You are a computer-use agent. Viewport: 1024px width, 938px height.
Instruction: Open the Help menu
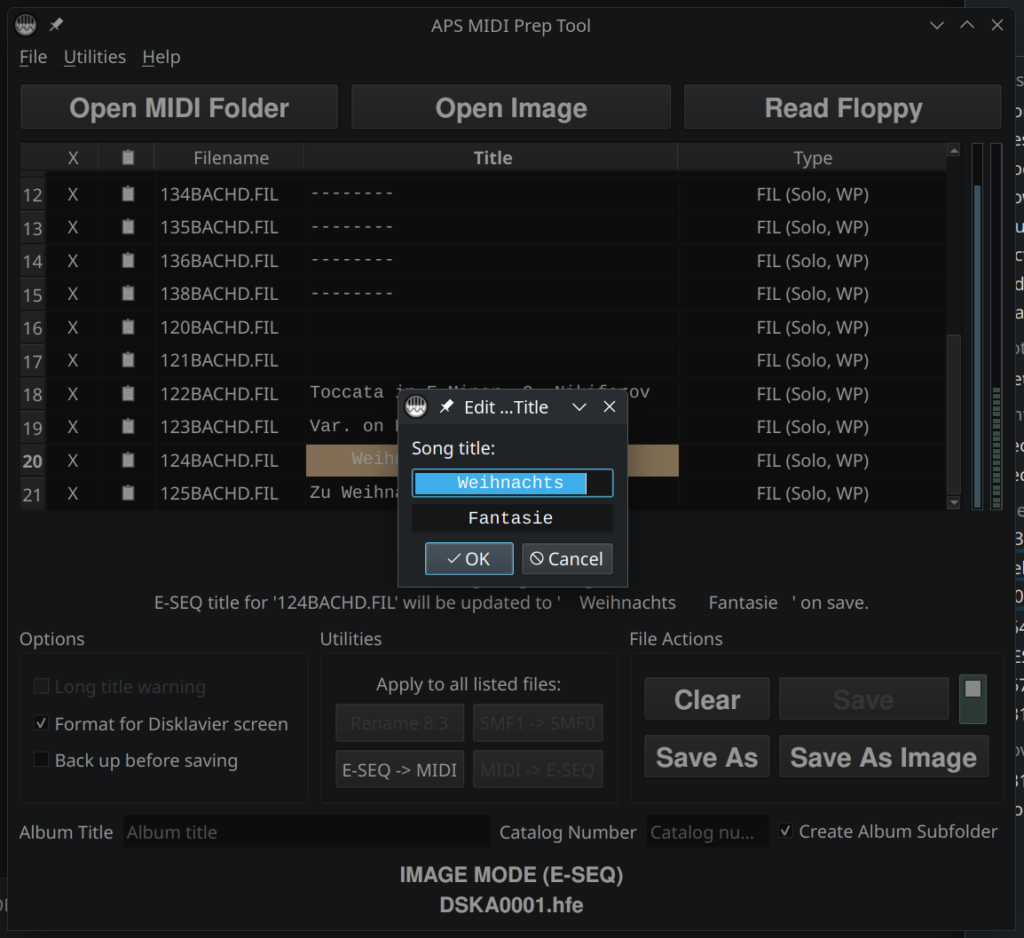coord(161,57)
